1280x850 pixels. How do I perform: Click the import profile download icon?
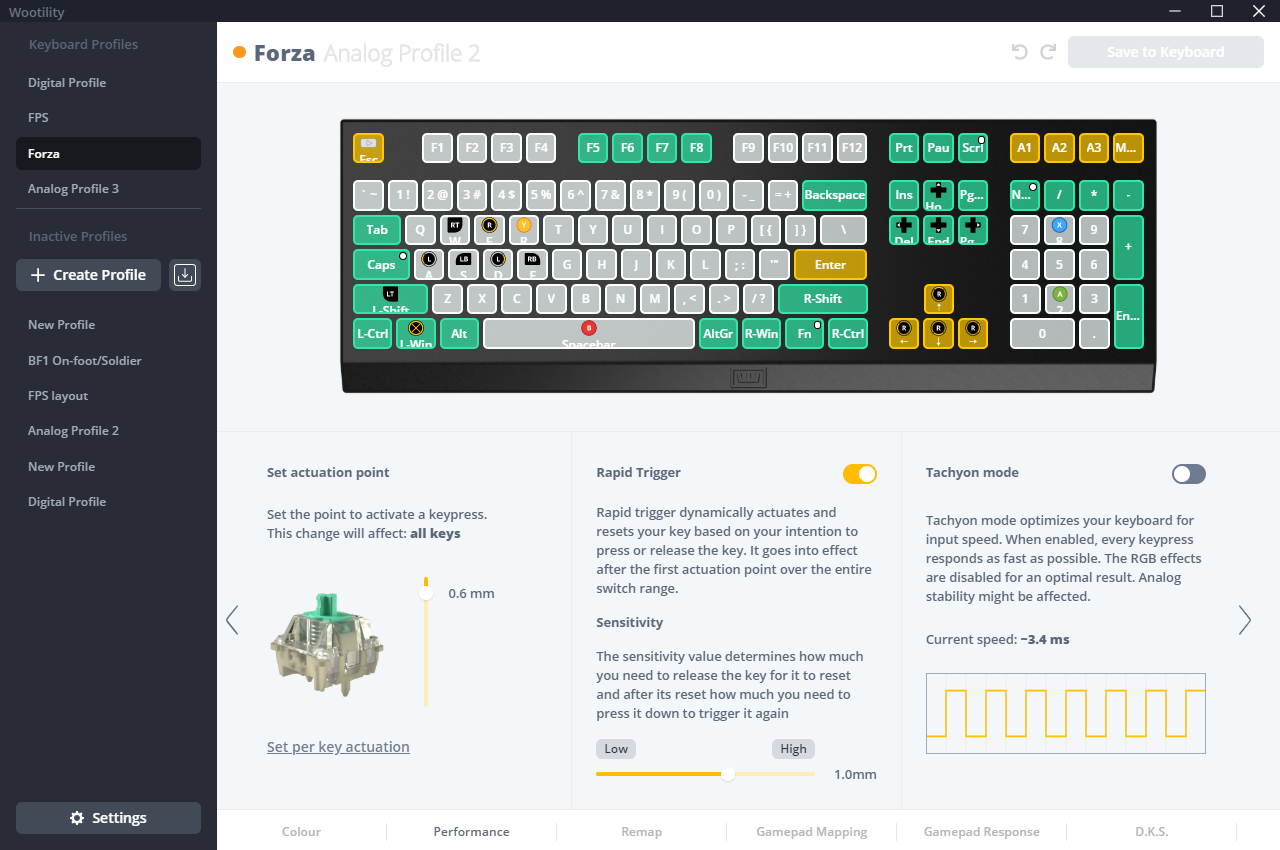click(184, 275)
